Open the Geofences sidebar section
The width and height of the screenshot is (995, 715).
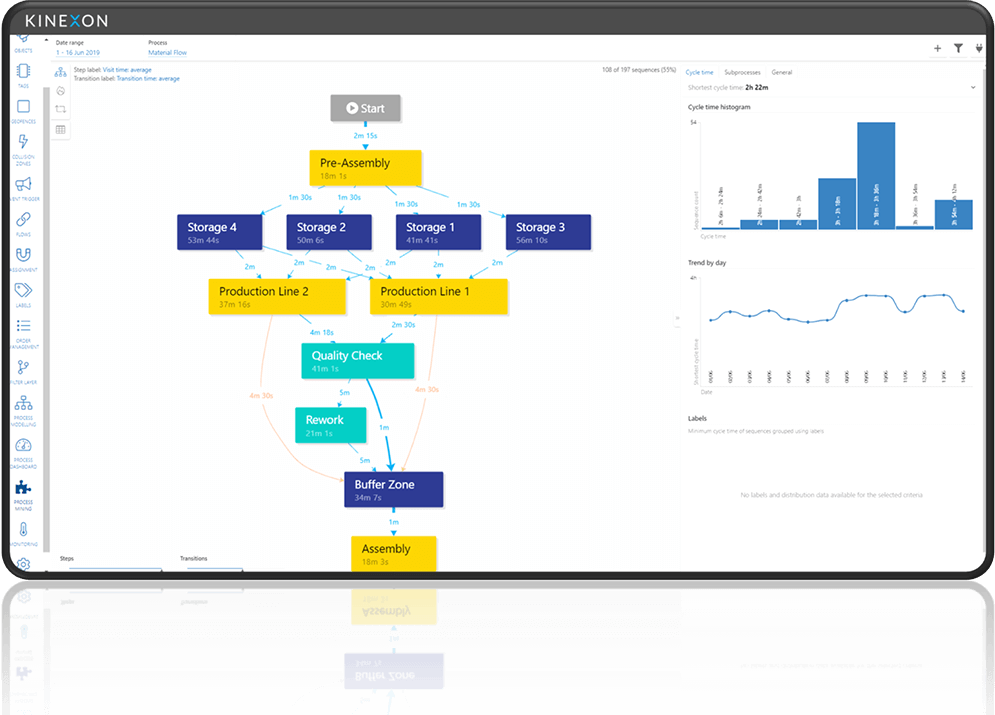pyautogui.click(x=24, y=107)
